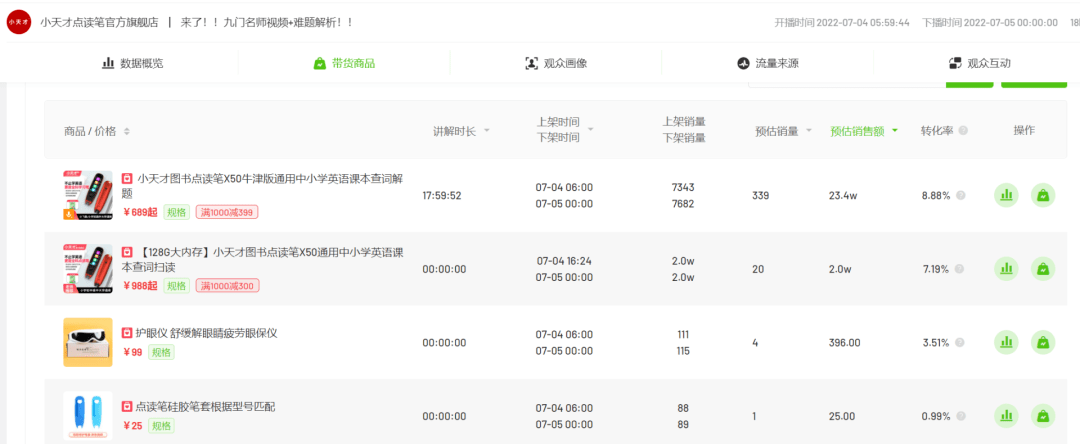Open shop bag icon for X50牛津版 product
Viewport: 1080px width, 444px height.
click(1043, 195)
